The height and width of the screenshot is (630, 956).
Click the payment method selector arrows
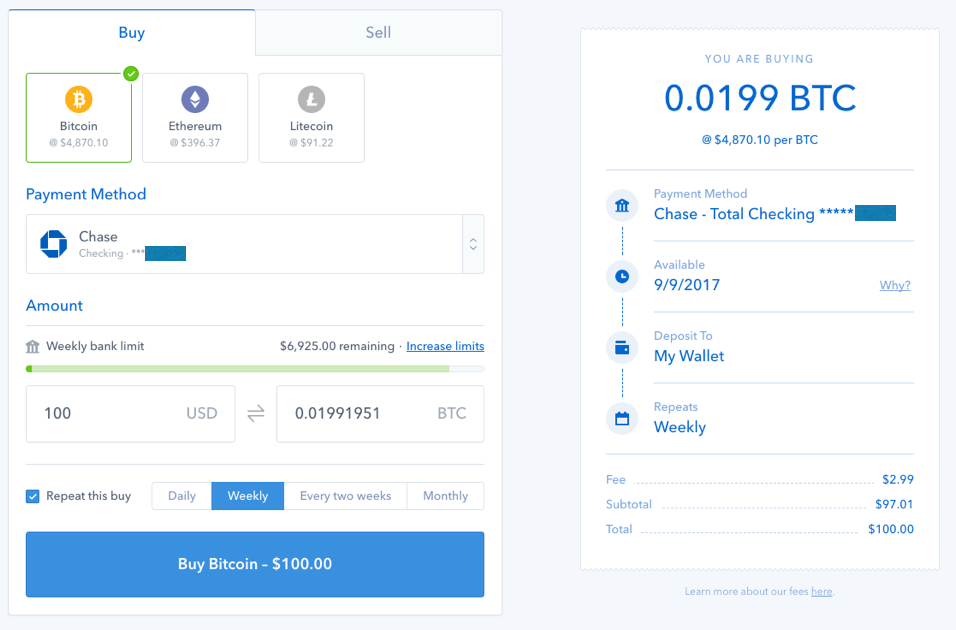coord(473,244)
